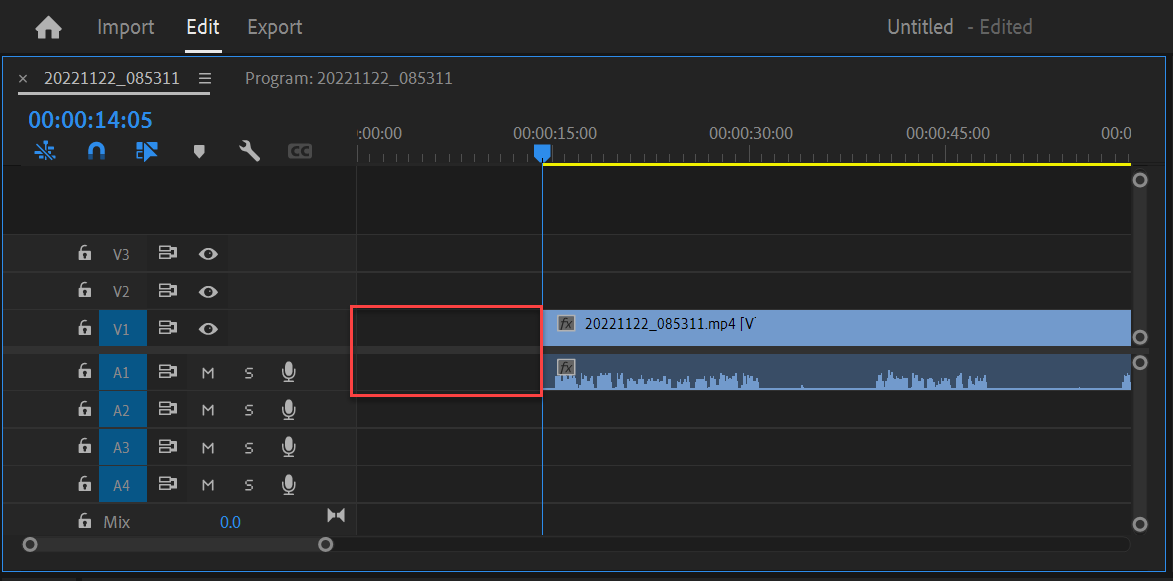
Task: Select the 20221122_085311.mp4 video clip
Action: click(836, 328)
